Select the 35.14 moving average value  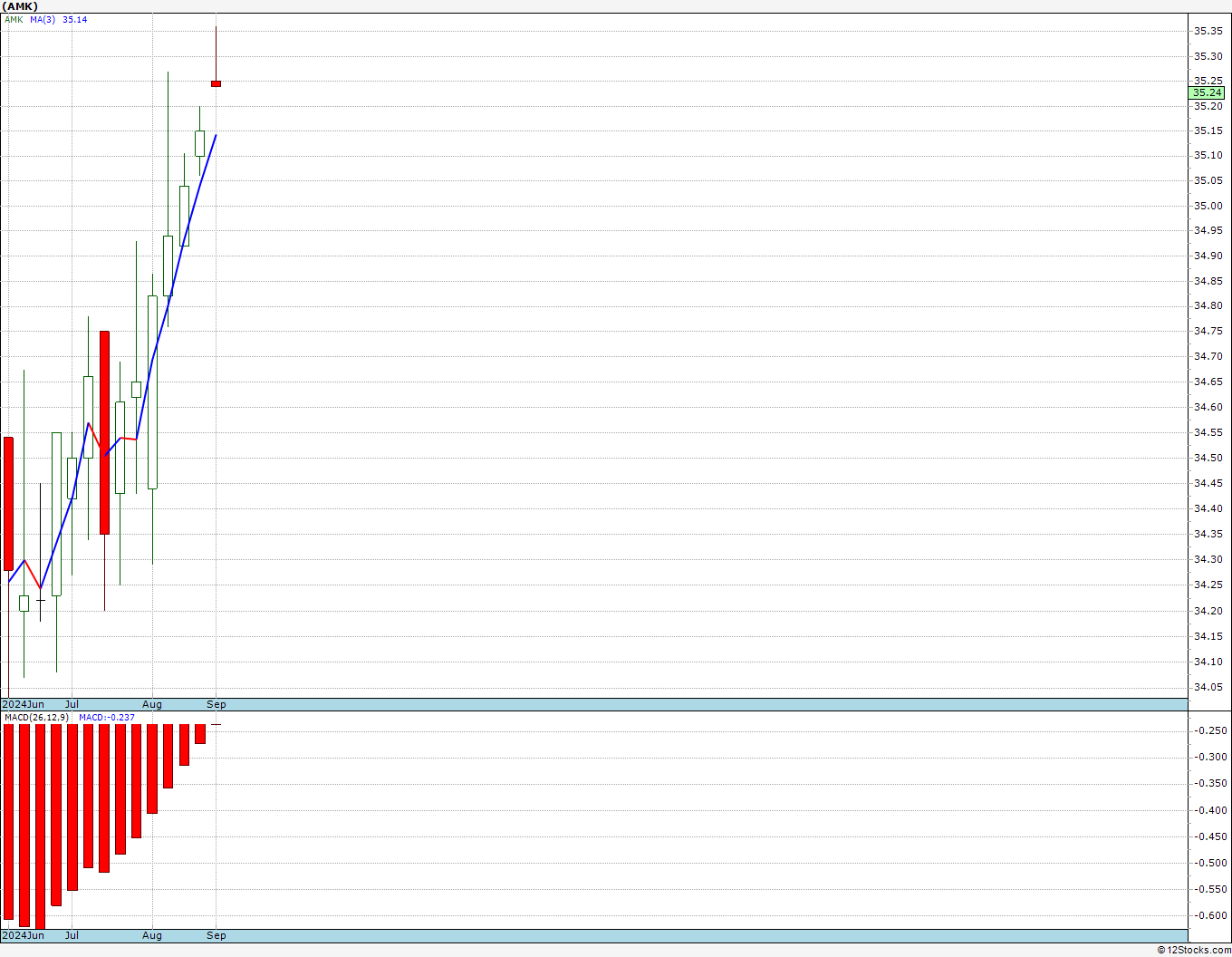click(75, 20)
